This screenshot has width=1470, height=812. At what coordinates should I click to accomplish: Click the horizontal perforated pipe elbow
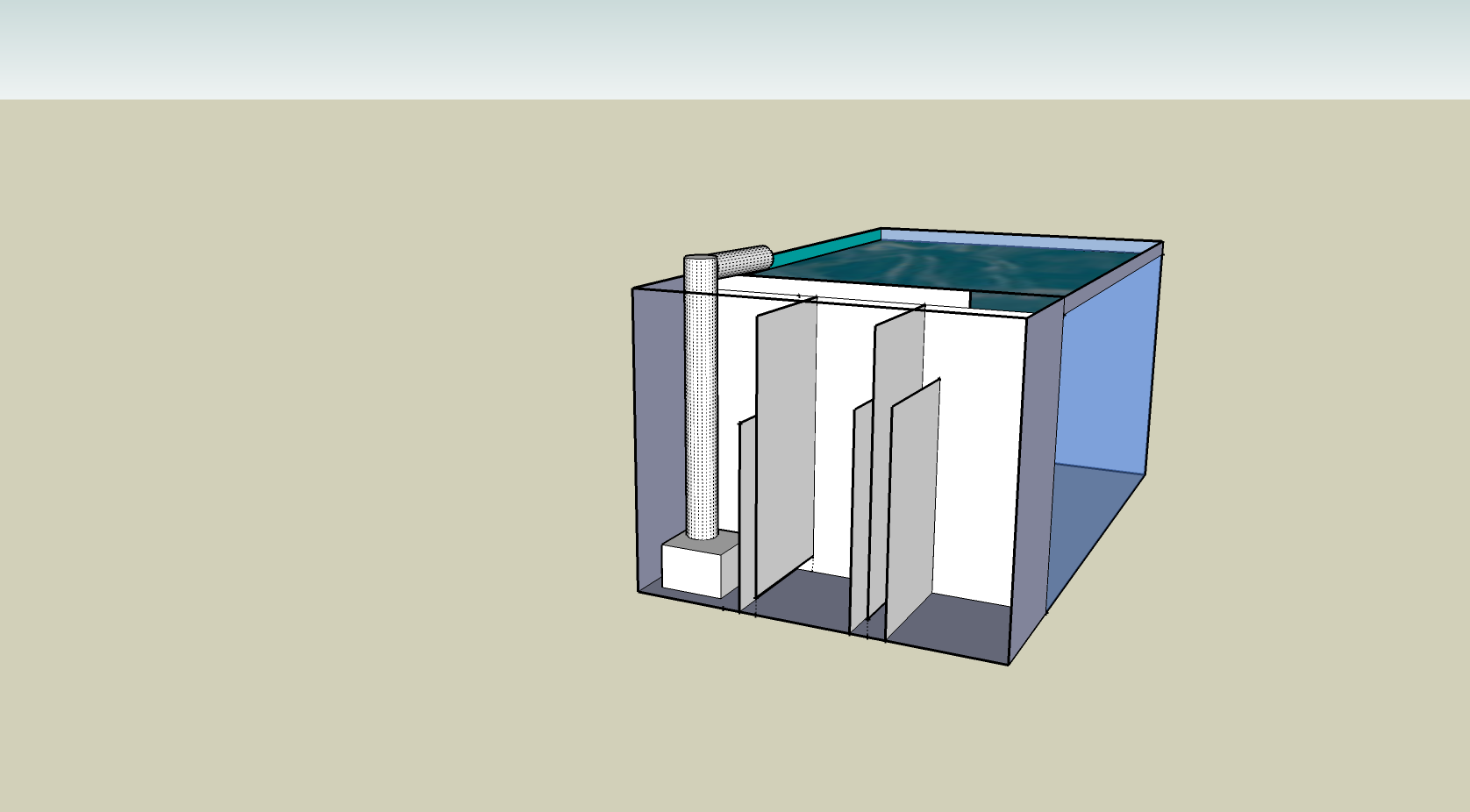point(745,260)
